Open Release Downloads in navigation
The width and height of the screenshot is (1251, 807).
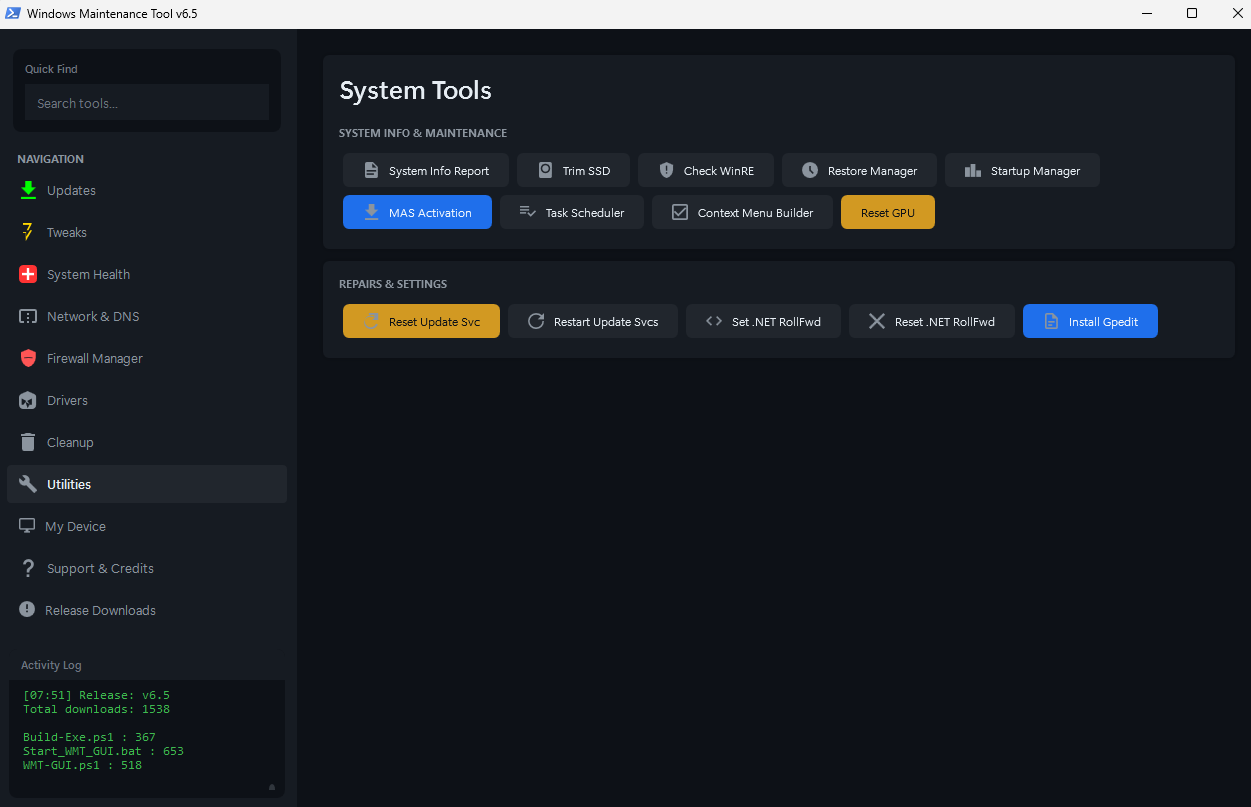point(147,610)
